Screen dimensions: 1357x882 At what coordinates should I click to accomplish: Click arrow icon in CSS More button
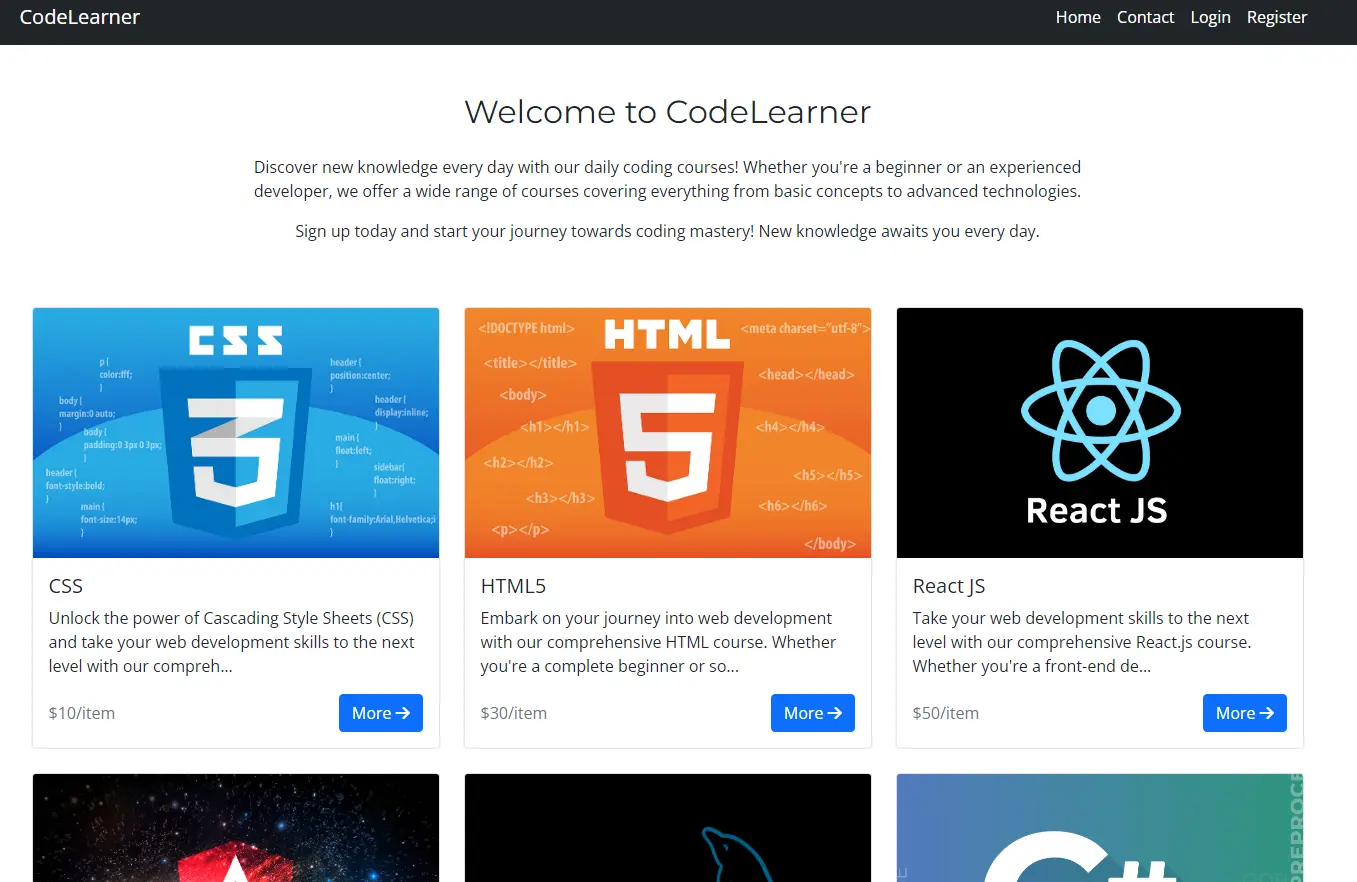(x=403, y=713)
